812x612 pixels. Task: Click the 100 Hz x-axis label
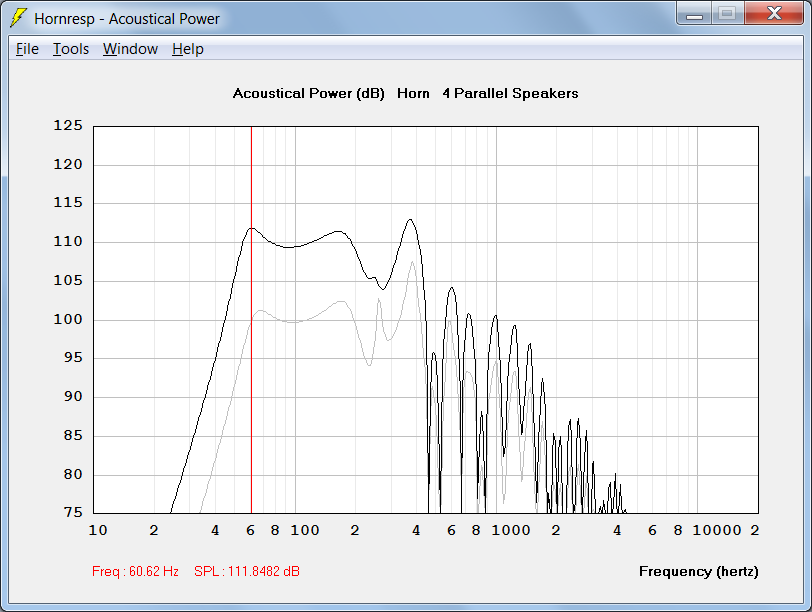pos(304,530)
